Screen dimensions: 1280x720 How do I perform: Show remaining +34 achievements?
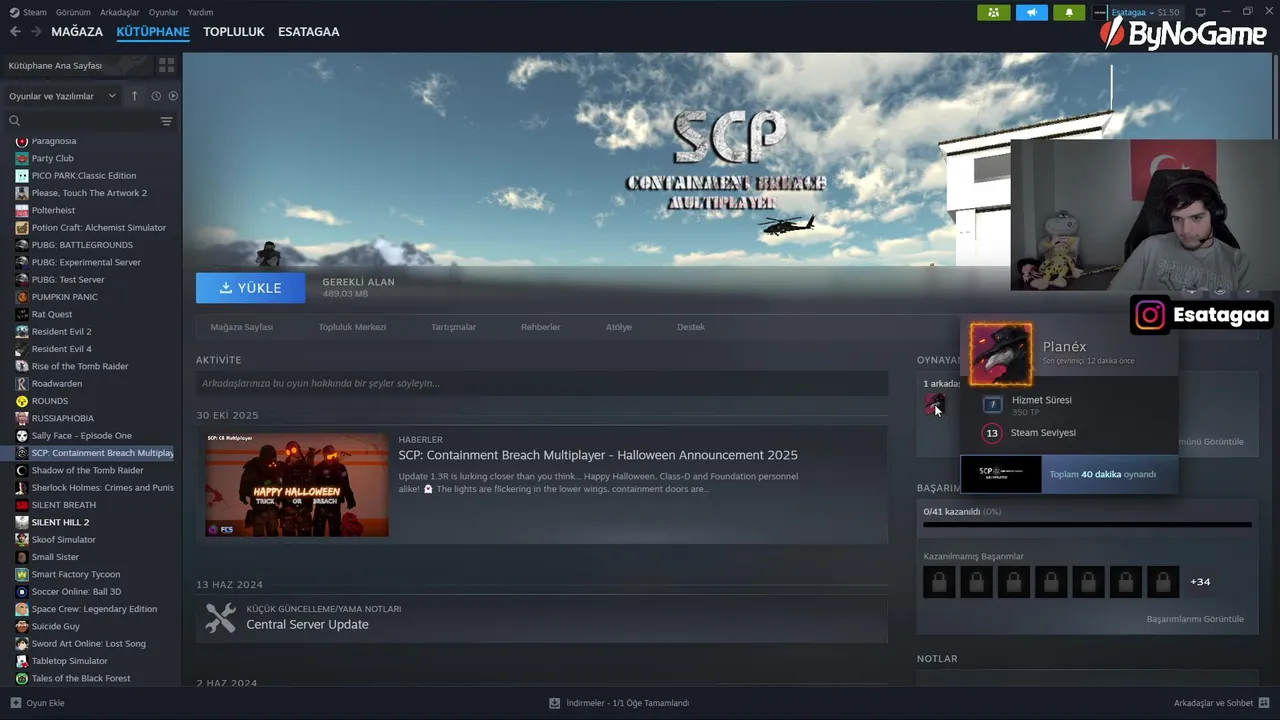coord(1200,582)
